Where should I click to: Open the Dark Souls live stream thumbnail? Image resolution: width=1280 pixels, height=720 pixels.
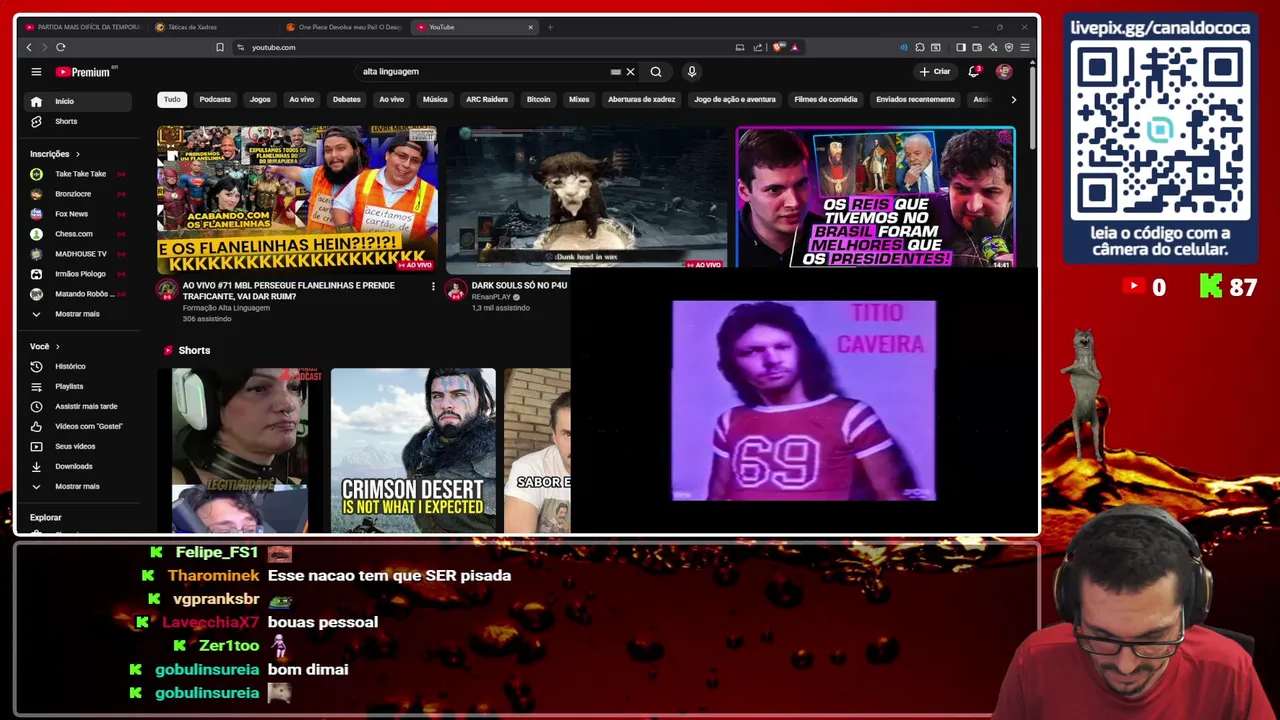586,199
